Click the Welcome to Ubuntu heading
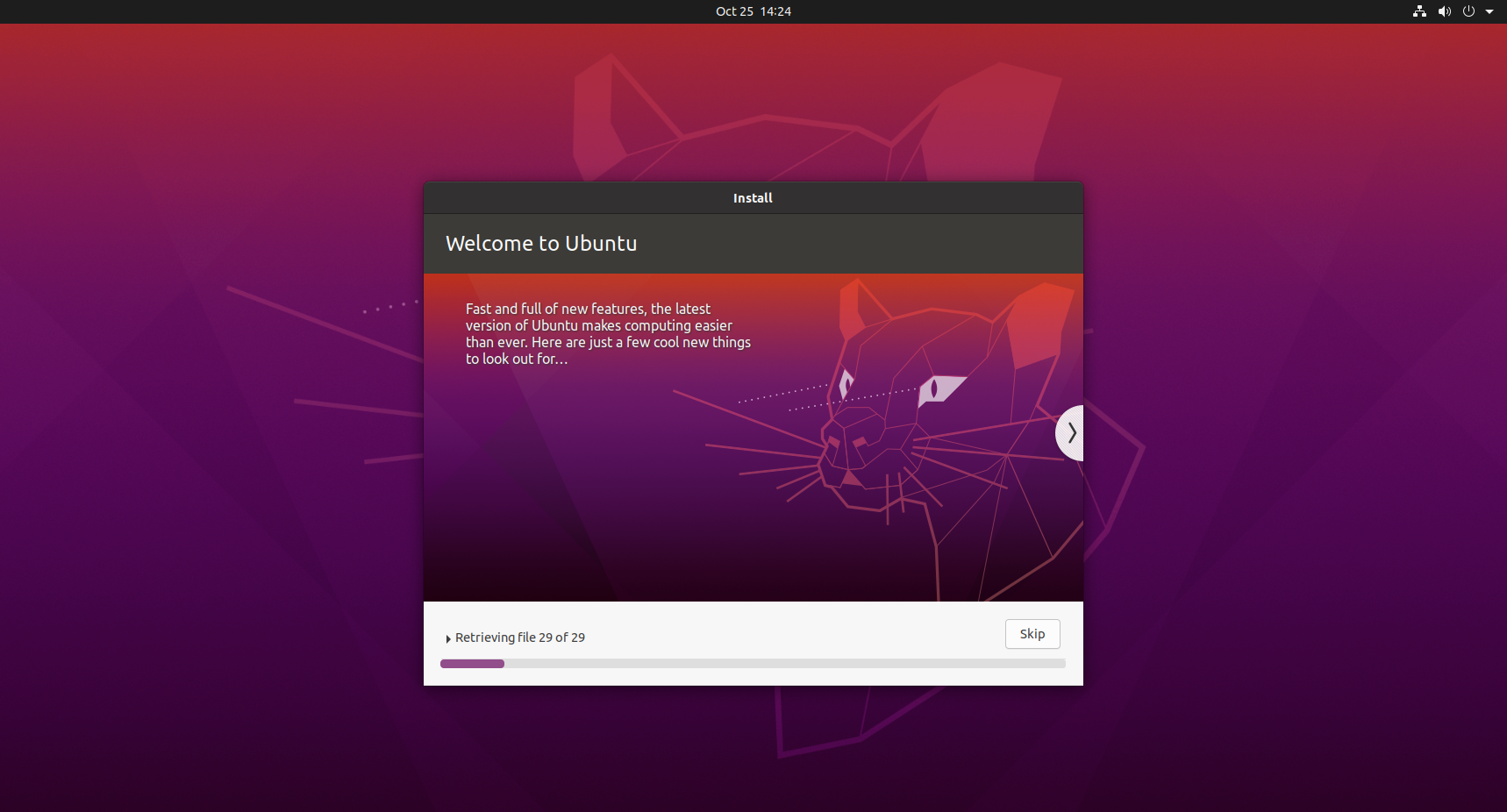Screen dimensions: 1507x812 pyautogui.click(x=541, y=244)
